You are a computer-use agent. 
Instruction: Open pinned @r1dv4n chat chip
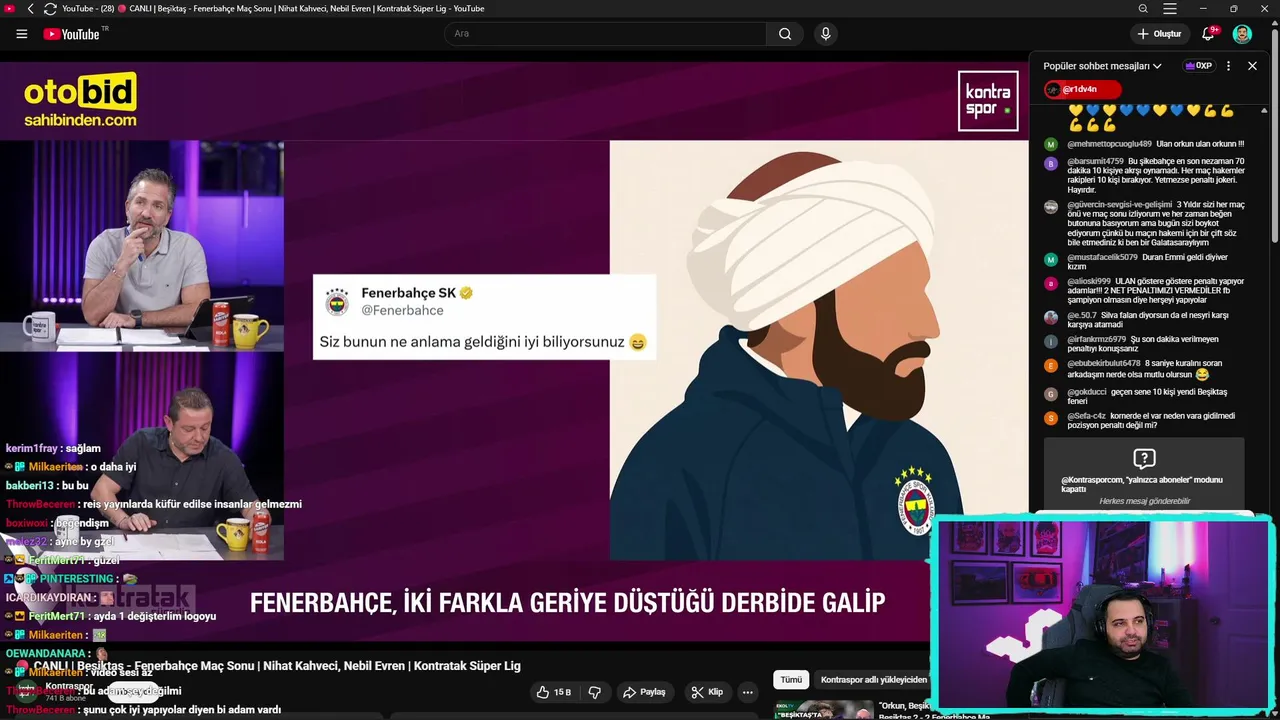pyautogui.click(x=1082, y=90)
